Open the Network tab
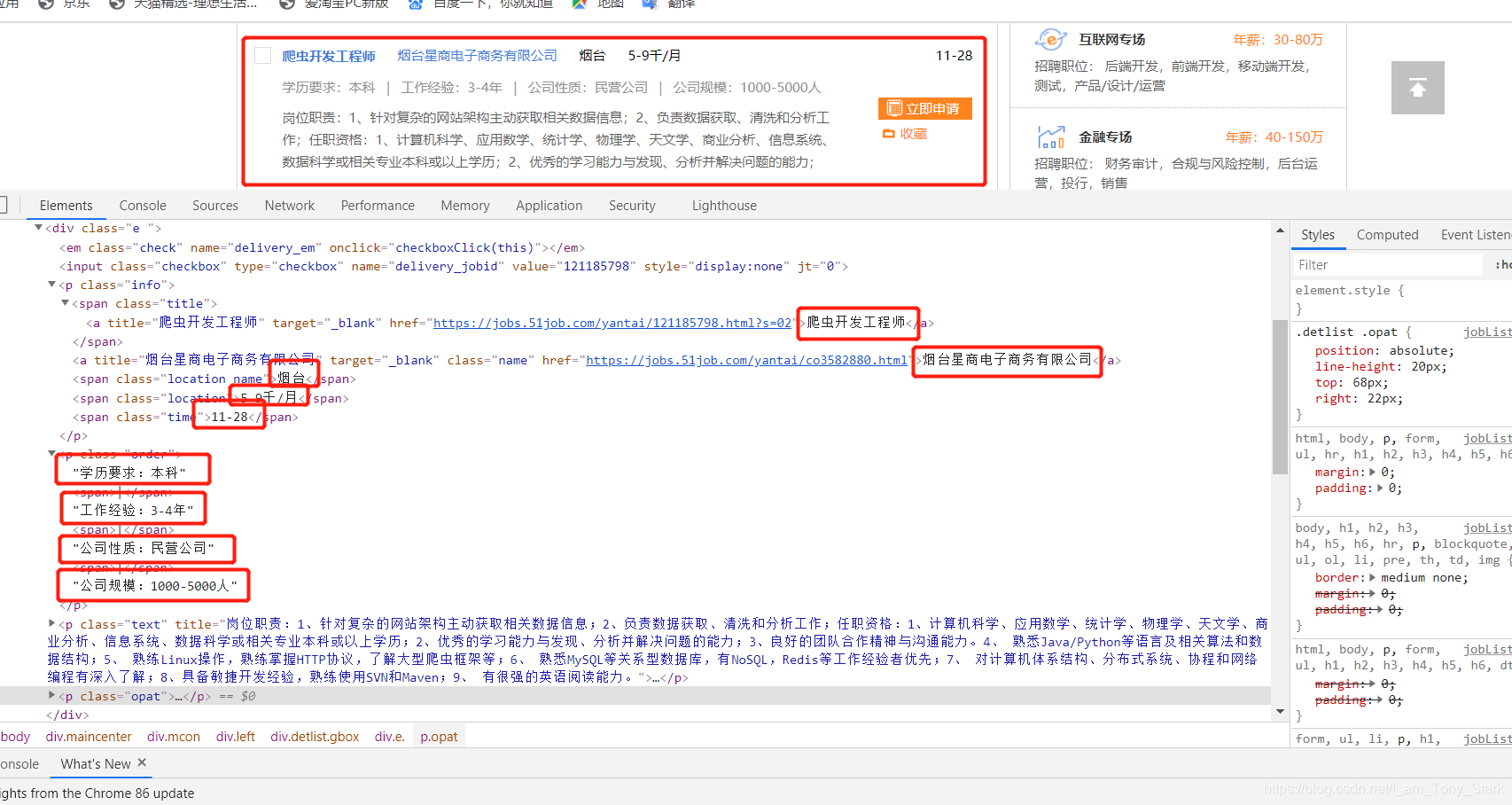The image size is (1512, 805). 290,206
